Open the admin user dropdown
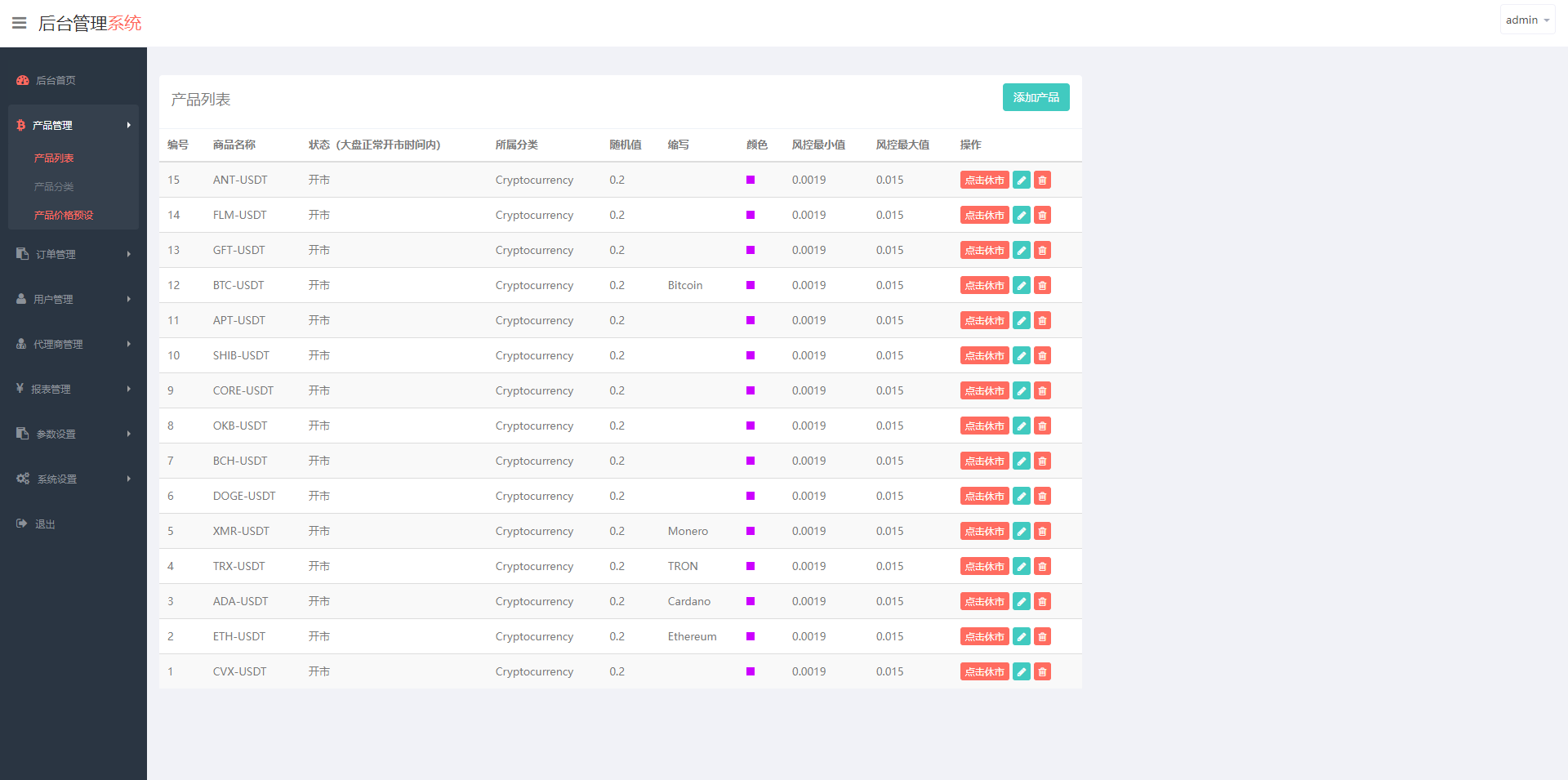The image size is (1568, 780). [1526, 20]
